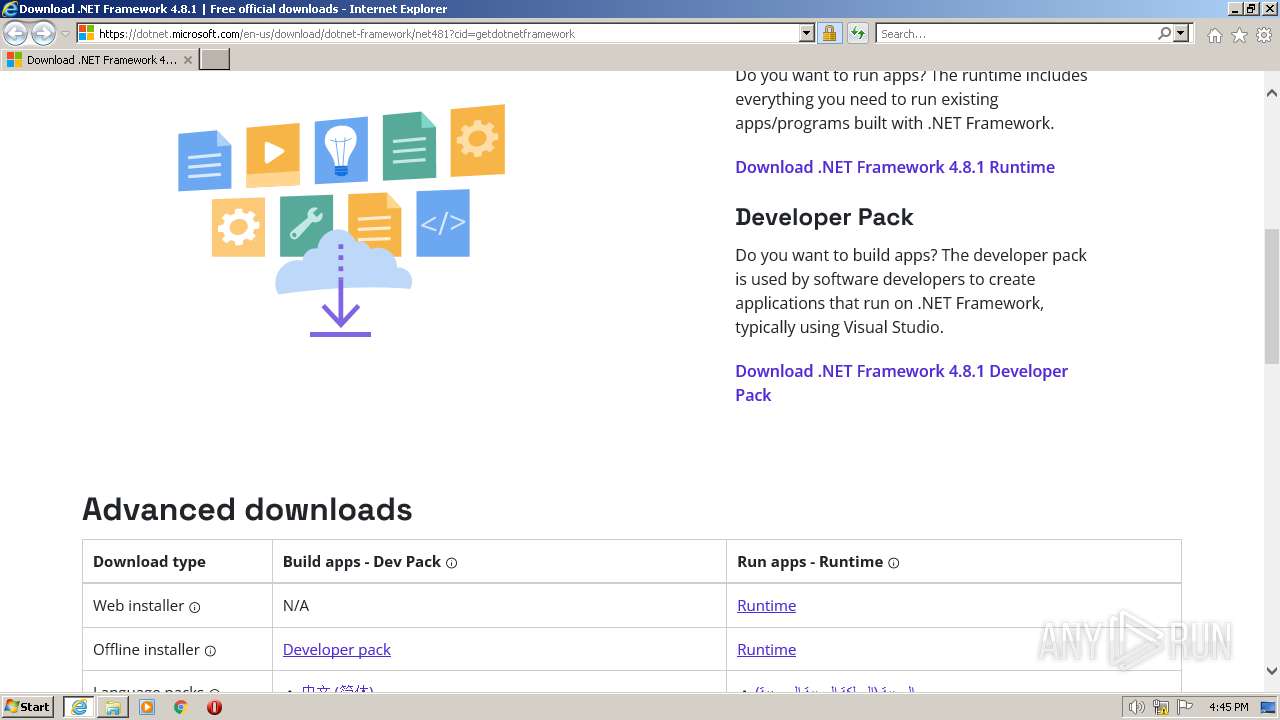Click the volume speaker tray icon
The image size is (1280, 720).
tap(1136, 707)
